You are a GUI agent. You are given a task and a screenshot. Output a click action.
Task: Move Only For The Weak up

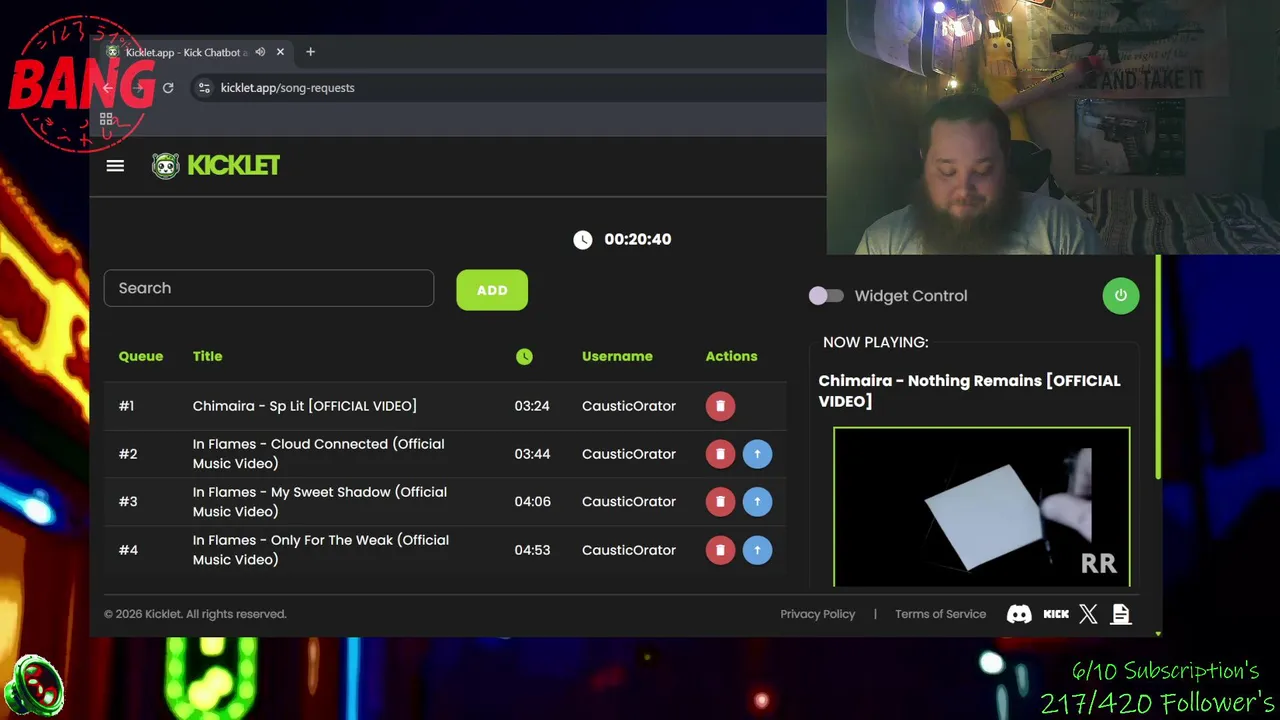[757, 550]
